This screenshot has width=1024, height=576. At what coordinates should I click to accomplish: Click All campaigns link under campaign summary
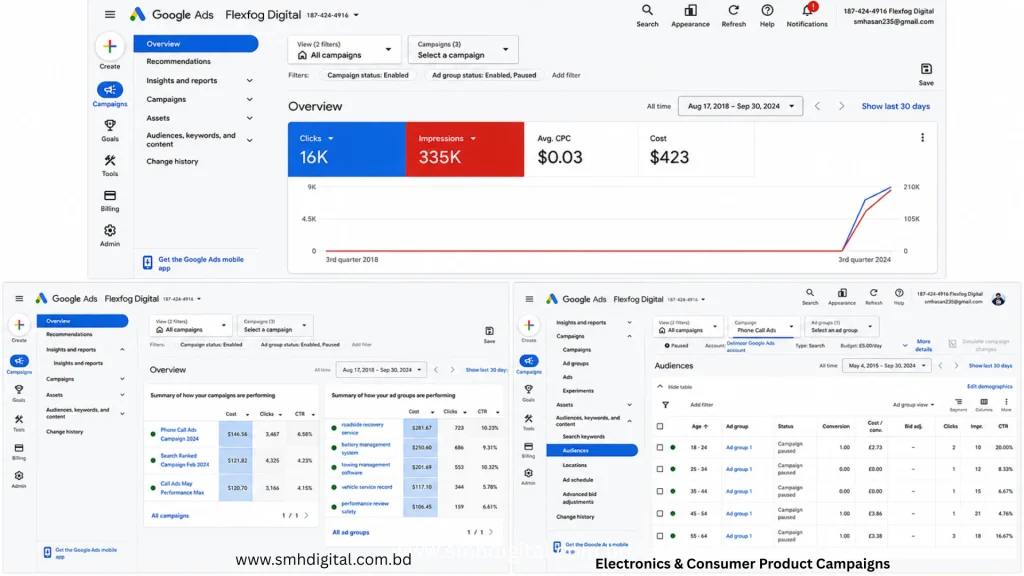[170, 516]
